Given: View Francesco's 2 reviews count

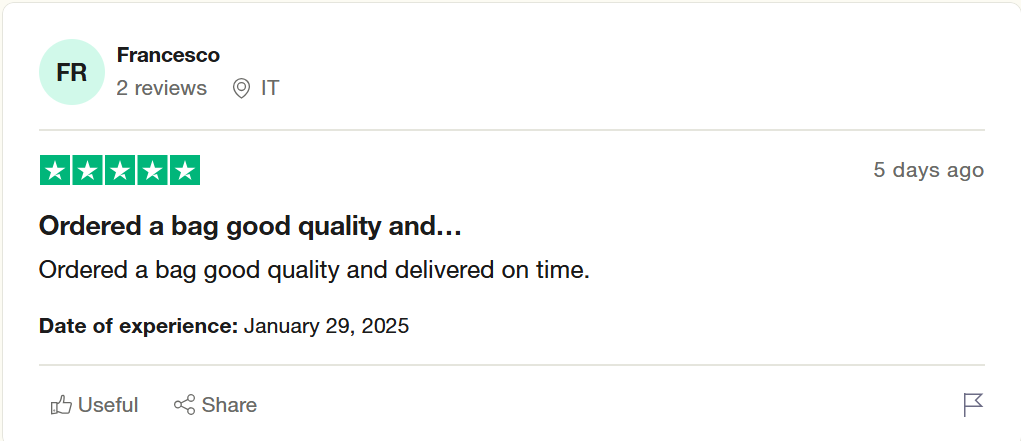Looking at the screenshot, I should [x=161, y=88].
